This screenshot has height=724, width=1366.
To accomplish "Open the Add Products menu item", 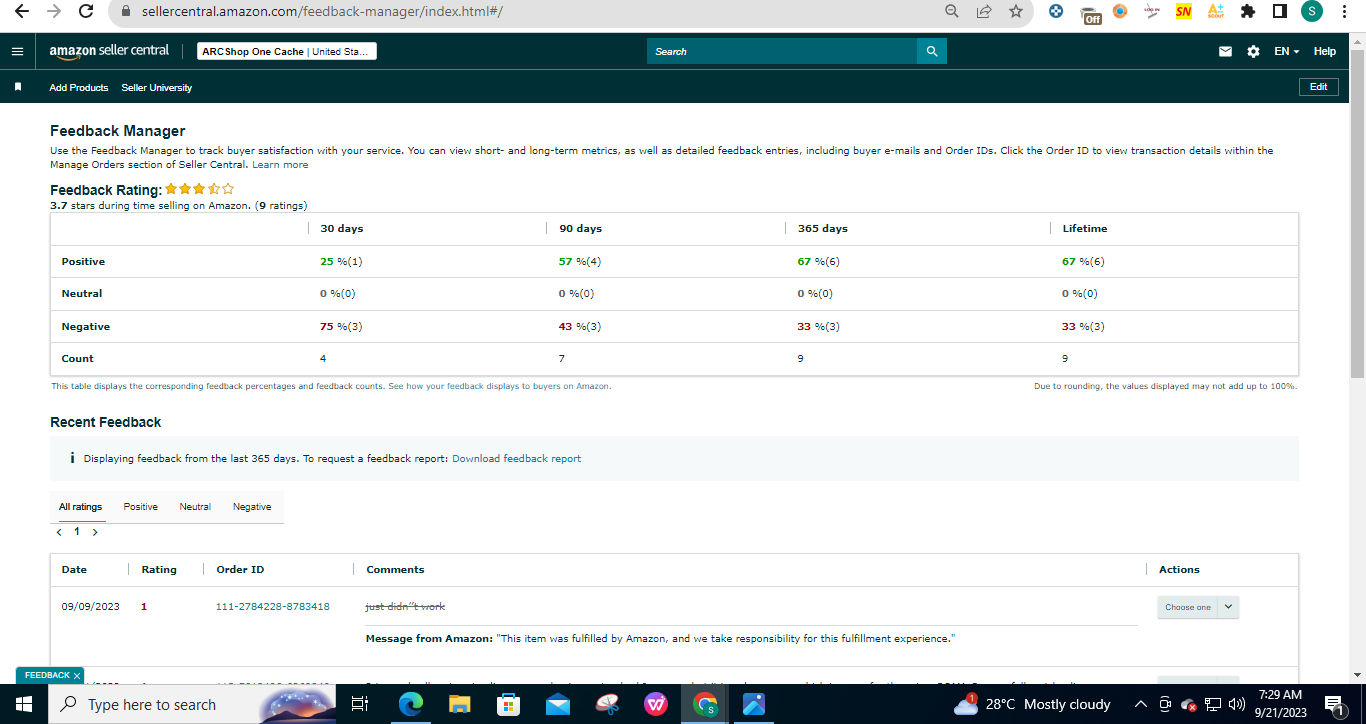I will tap(79, 88).
